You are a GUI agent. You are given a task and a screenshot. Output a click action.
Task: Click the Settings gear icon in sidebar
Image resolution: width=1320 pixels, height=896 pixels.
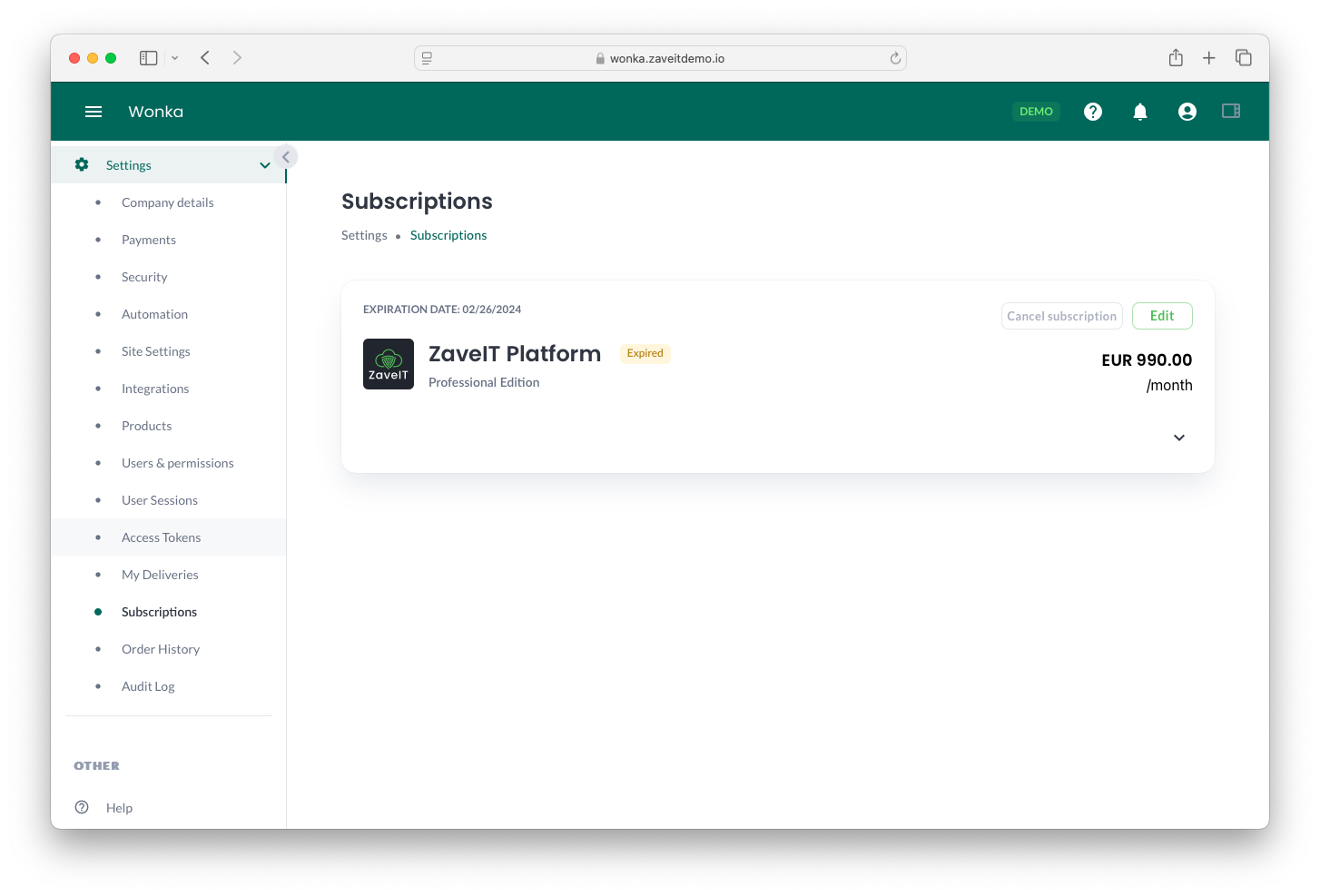[82, 164]
